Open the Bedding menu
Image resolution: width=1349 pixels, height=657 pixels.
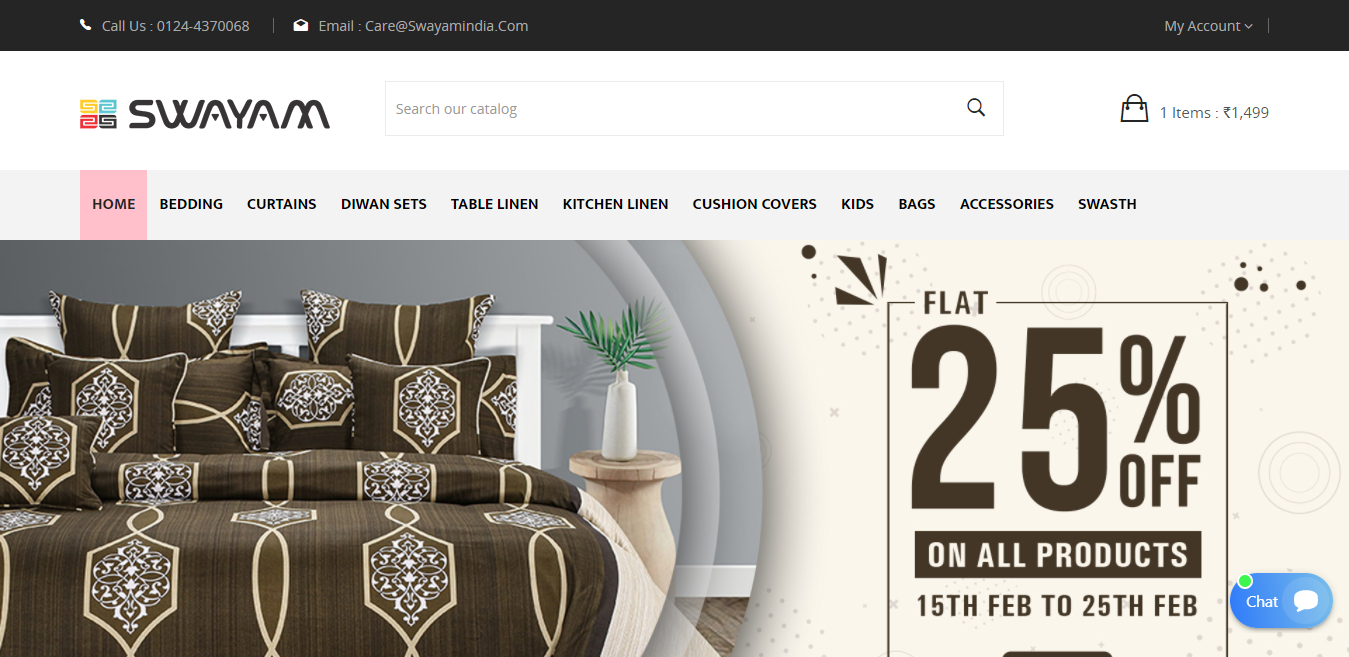191,204
